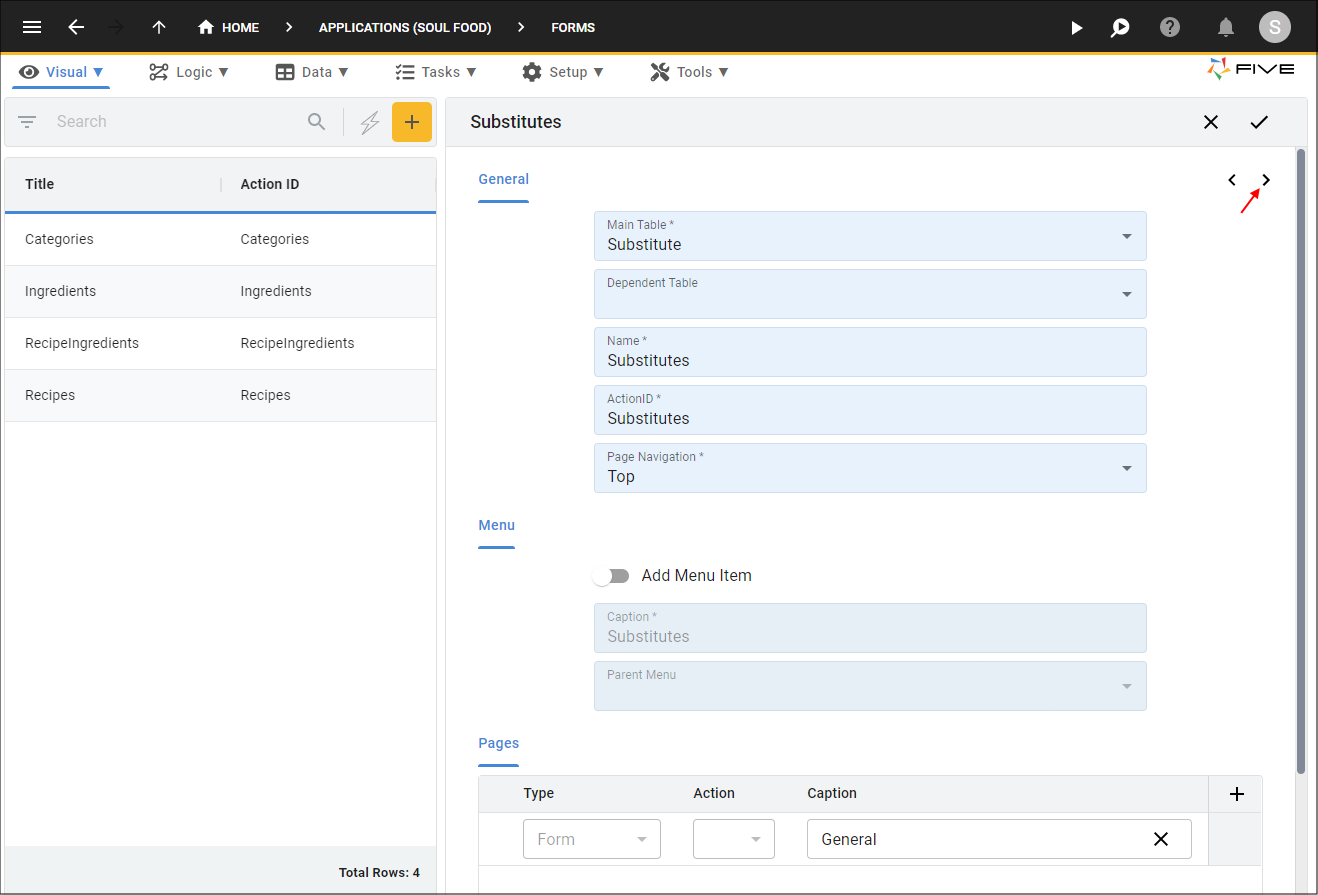Open the Parent Menu dropdown
The height and width of the screenshot is (895, 1318).
click(x=870, y=686)
